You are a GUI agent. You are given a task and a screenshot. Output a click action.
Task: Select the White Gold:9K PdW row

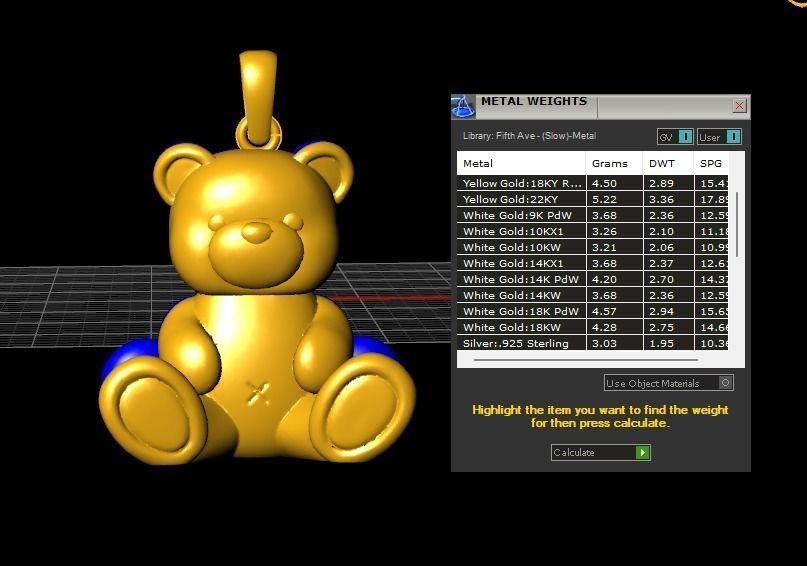coord(592,215)
